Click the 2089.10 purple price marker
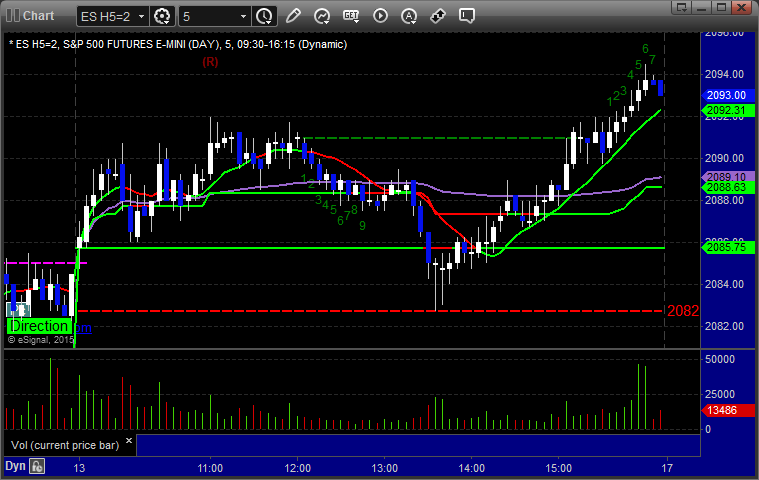 728,177
